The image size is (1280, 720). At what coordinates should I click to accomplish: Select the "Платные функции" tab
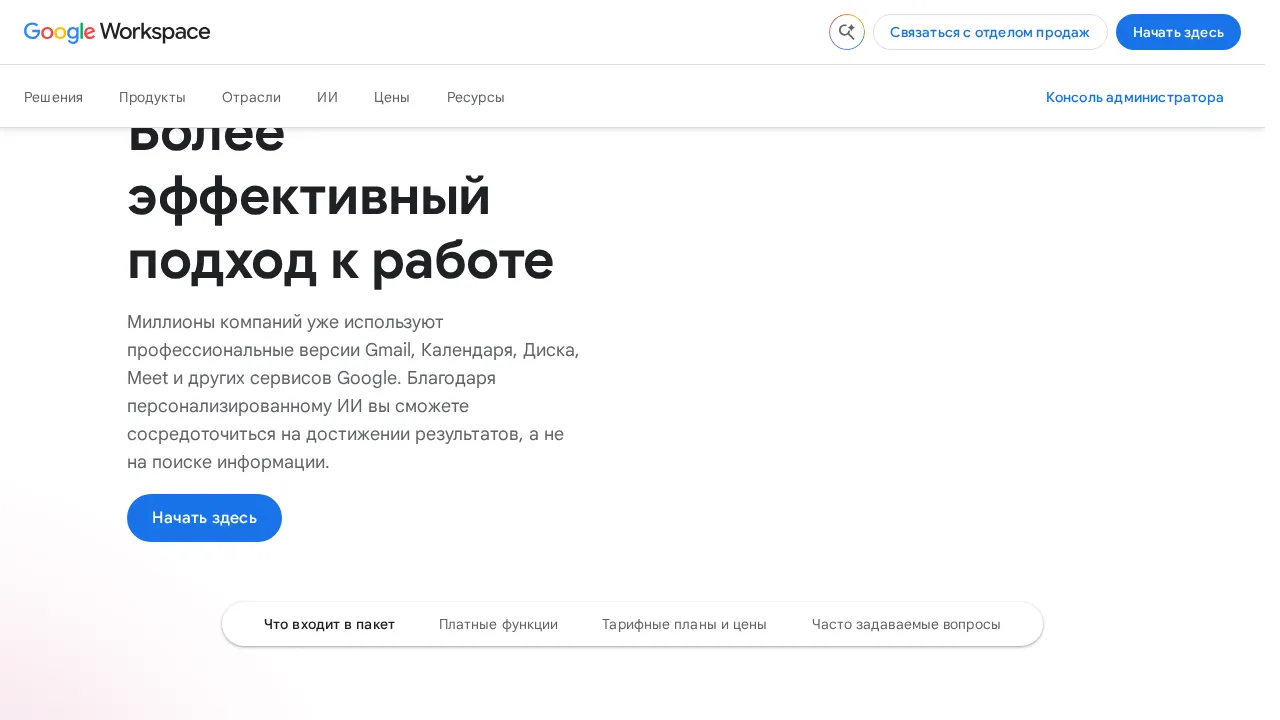point(498,624)
